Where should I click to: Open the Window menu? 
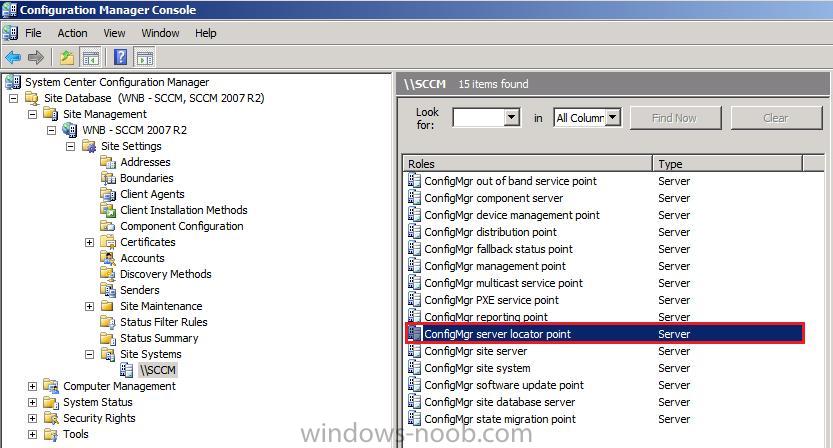(x=160, y=33)
